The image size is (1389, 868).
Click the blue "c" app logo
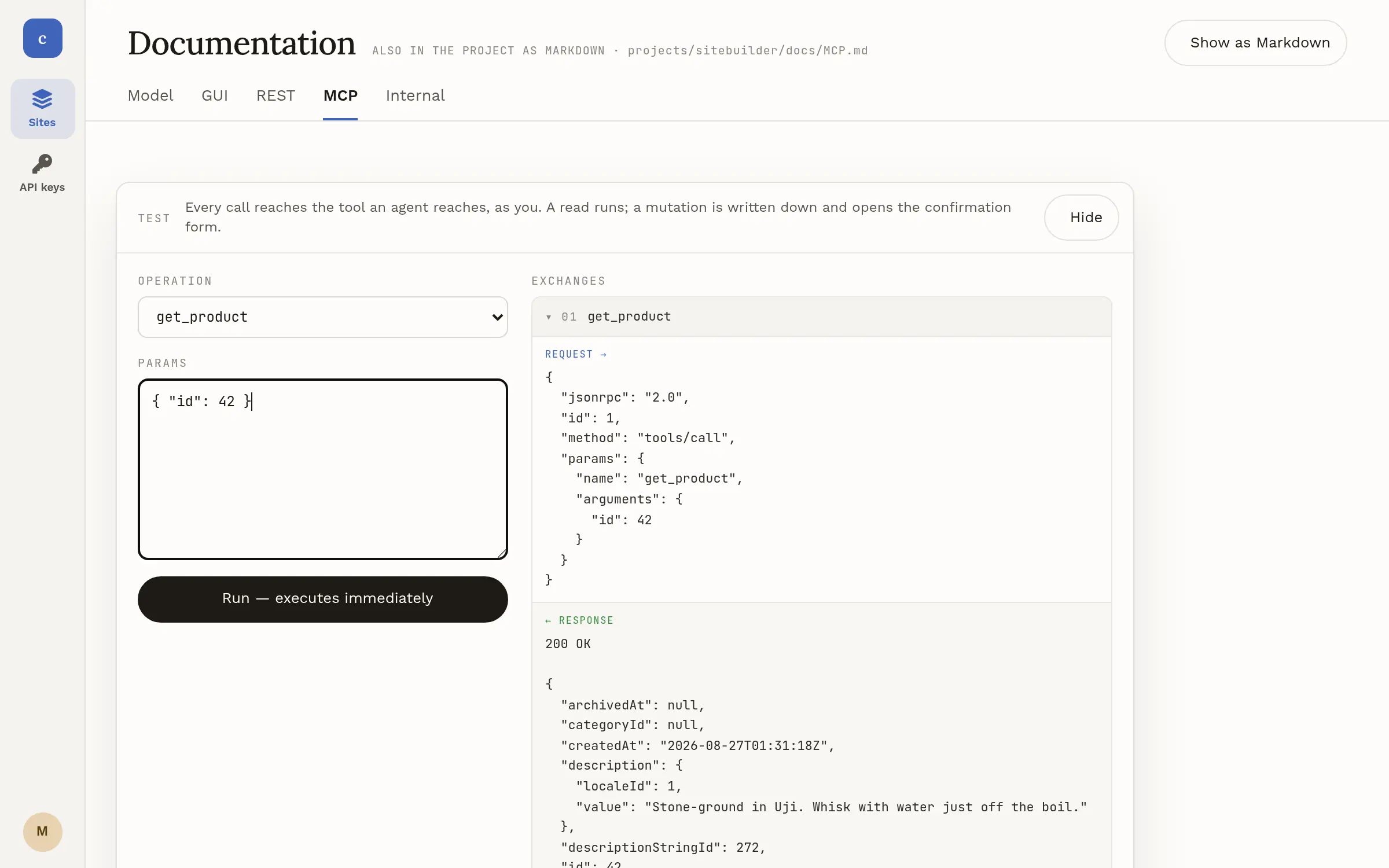[42, 38]
